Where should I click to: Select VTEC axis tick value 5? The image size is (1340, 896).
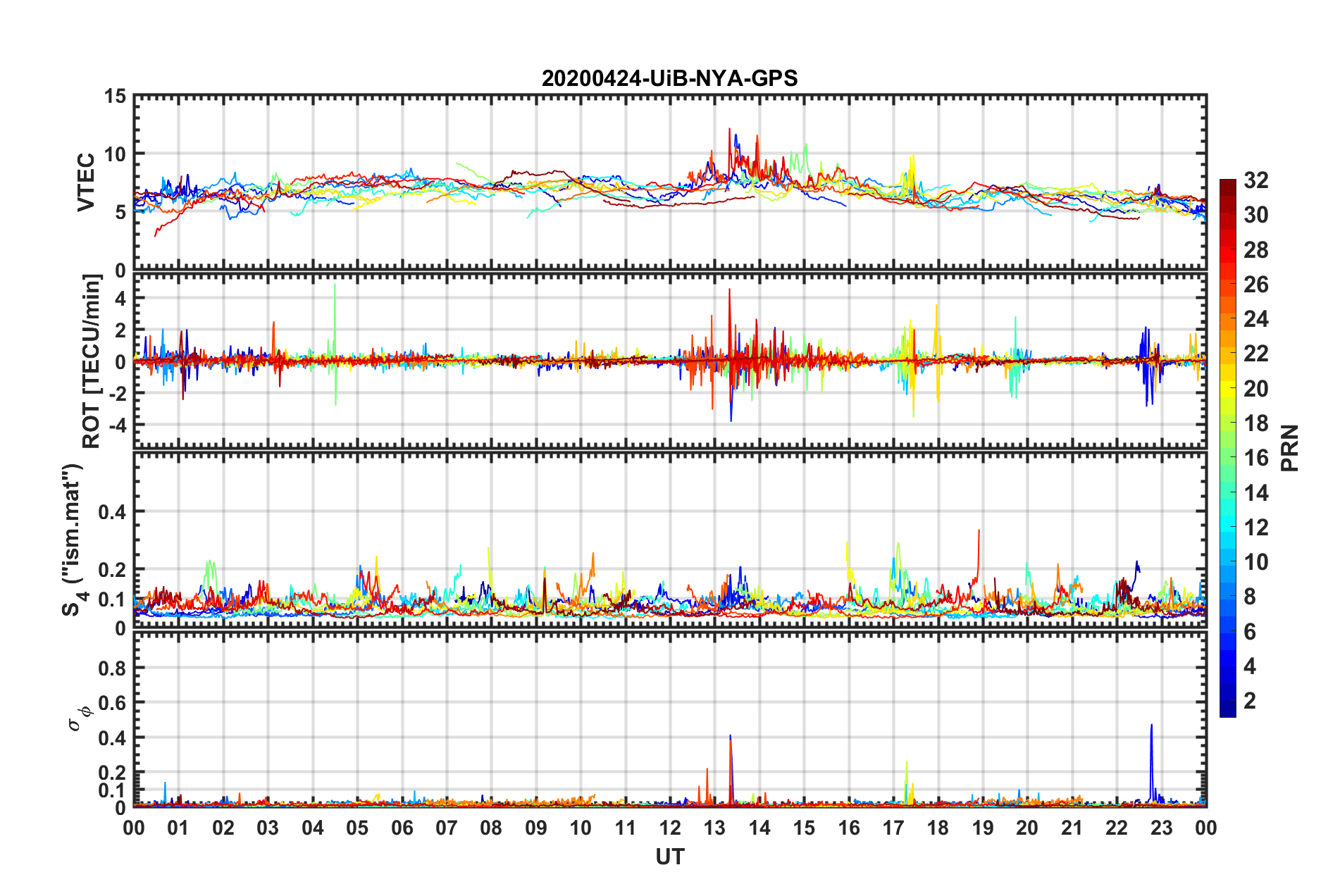pos(120,212)
